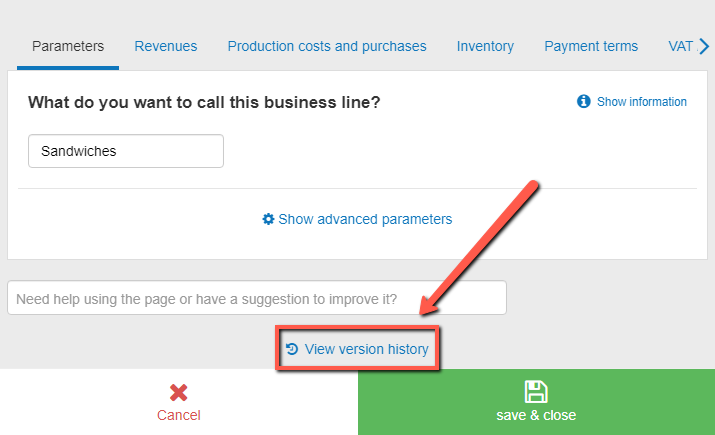Click the Show information link text

[642, 102]
